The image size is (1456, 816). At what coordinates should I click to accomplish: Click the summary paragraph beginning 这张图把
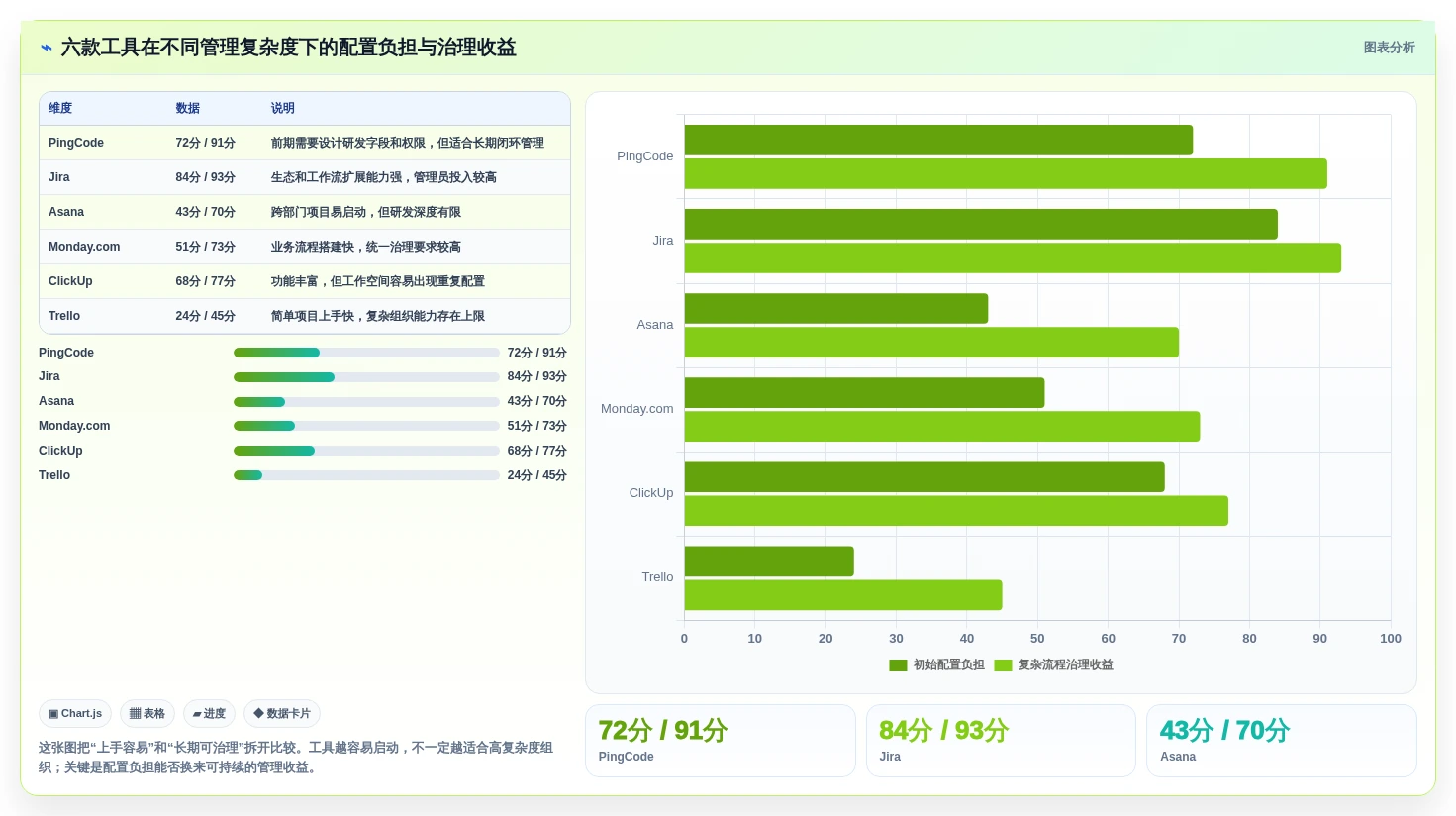(296, 758)
